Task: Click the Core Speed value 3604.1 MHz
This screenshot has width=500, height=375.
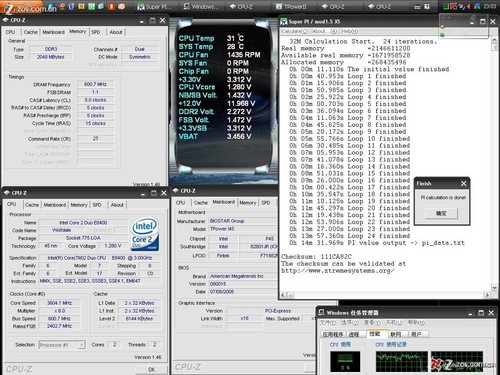Action: (x=59, y=303)
